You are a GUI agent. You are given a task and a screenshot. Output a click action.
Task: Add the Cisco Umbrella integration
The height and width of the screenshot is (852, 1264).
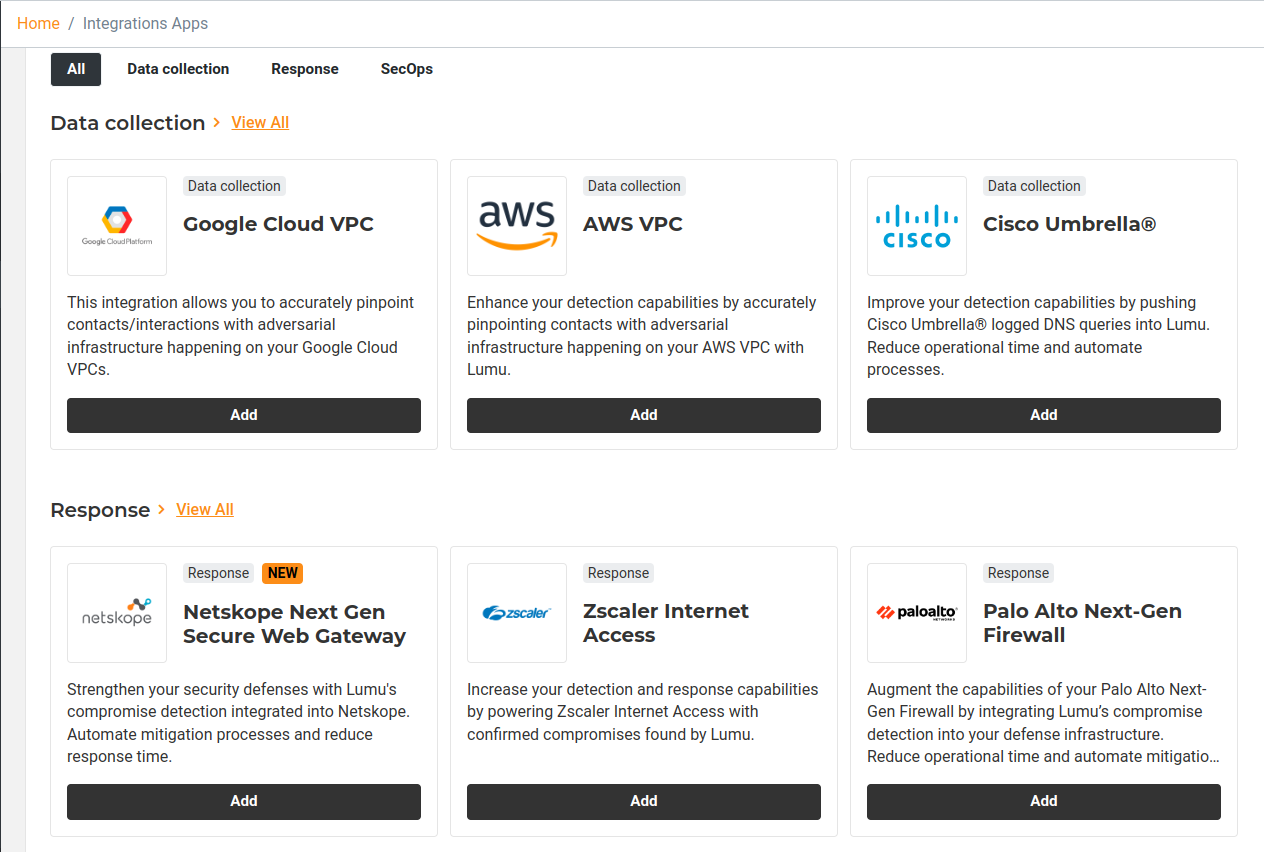[1044, 415]
